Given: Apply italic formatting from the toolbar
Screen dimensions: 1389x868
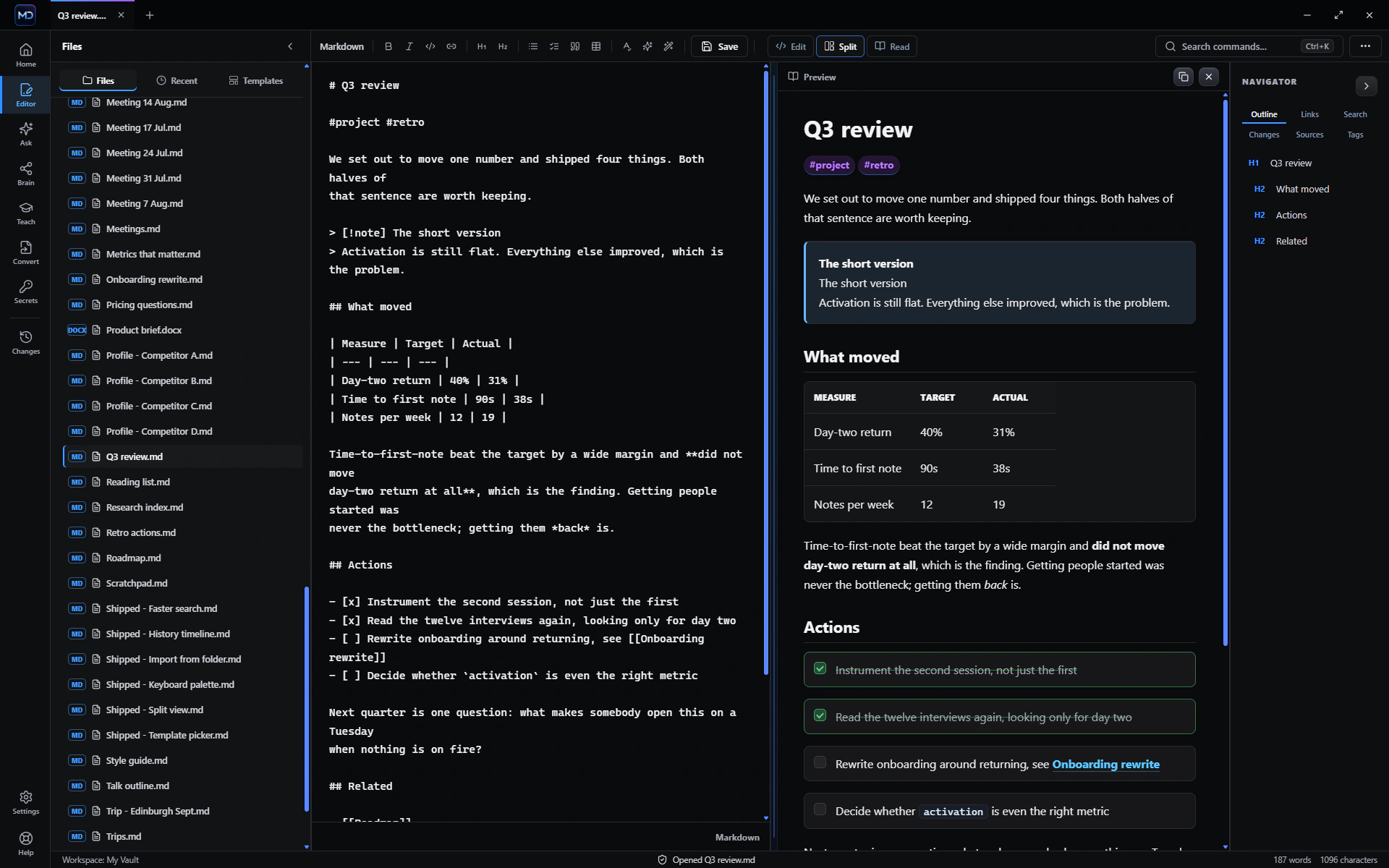Looking at the screenshot, I should tap(409, 46).
